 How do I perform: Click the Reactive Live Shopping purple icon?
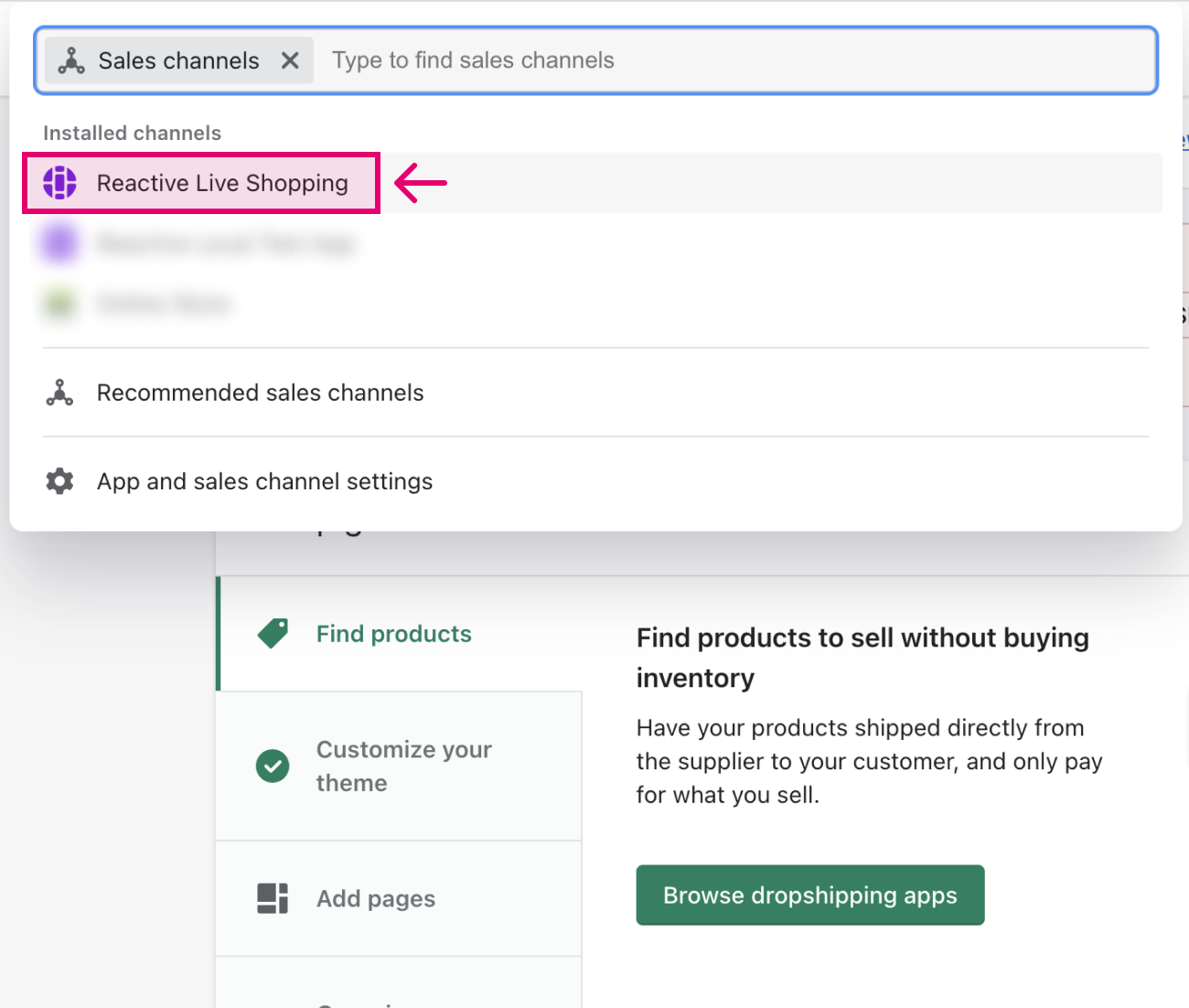click(x=60, y=183)
